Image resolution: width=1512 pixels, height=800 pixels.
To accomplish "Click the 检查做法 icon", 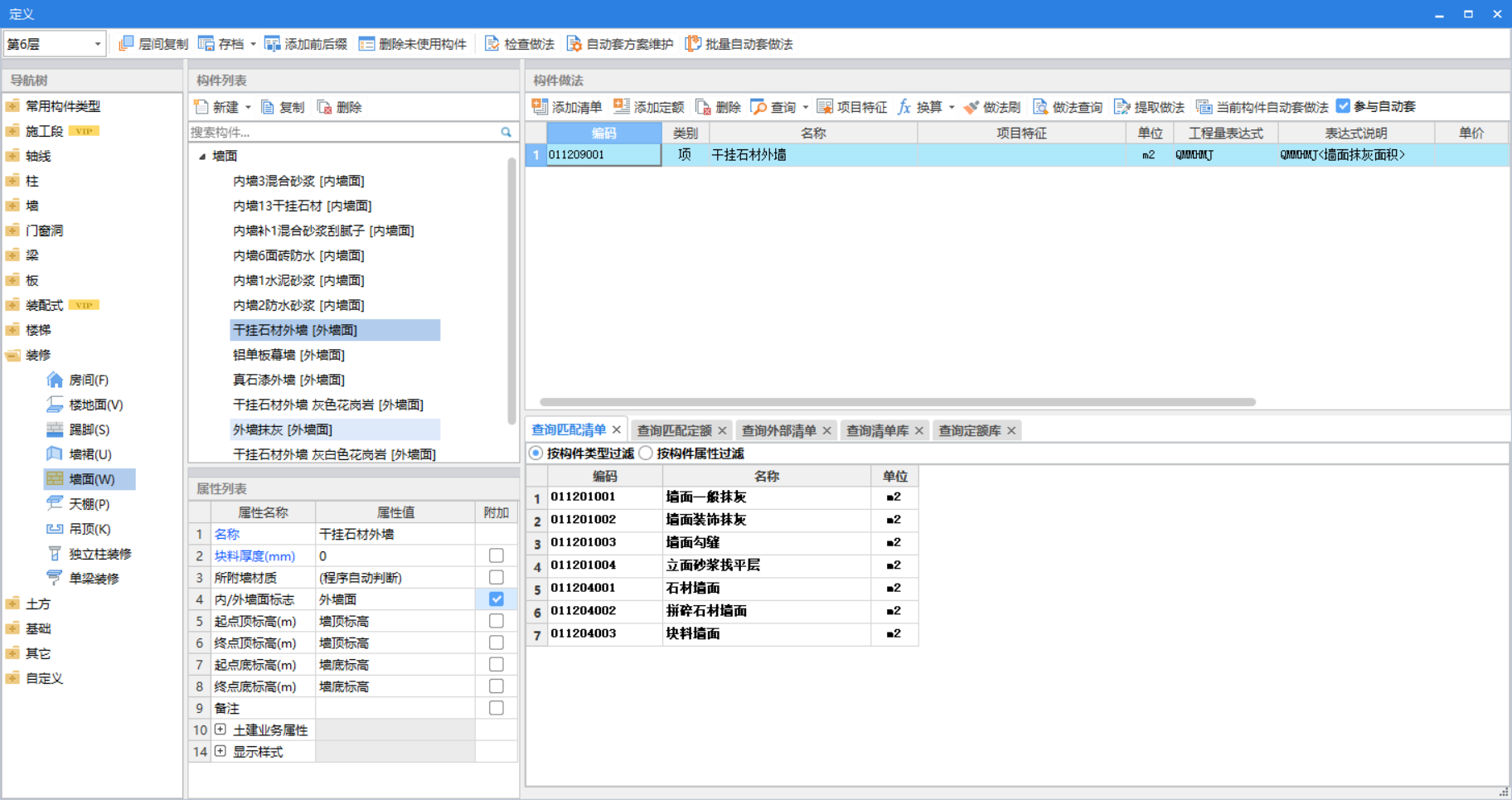I will point(492,44).
